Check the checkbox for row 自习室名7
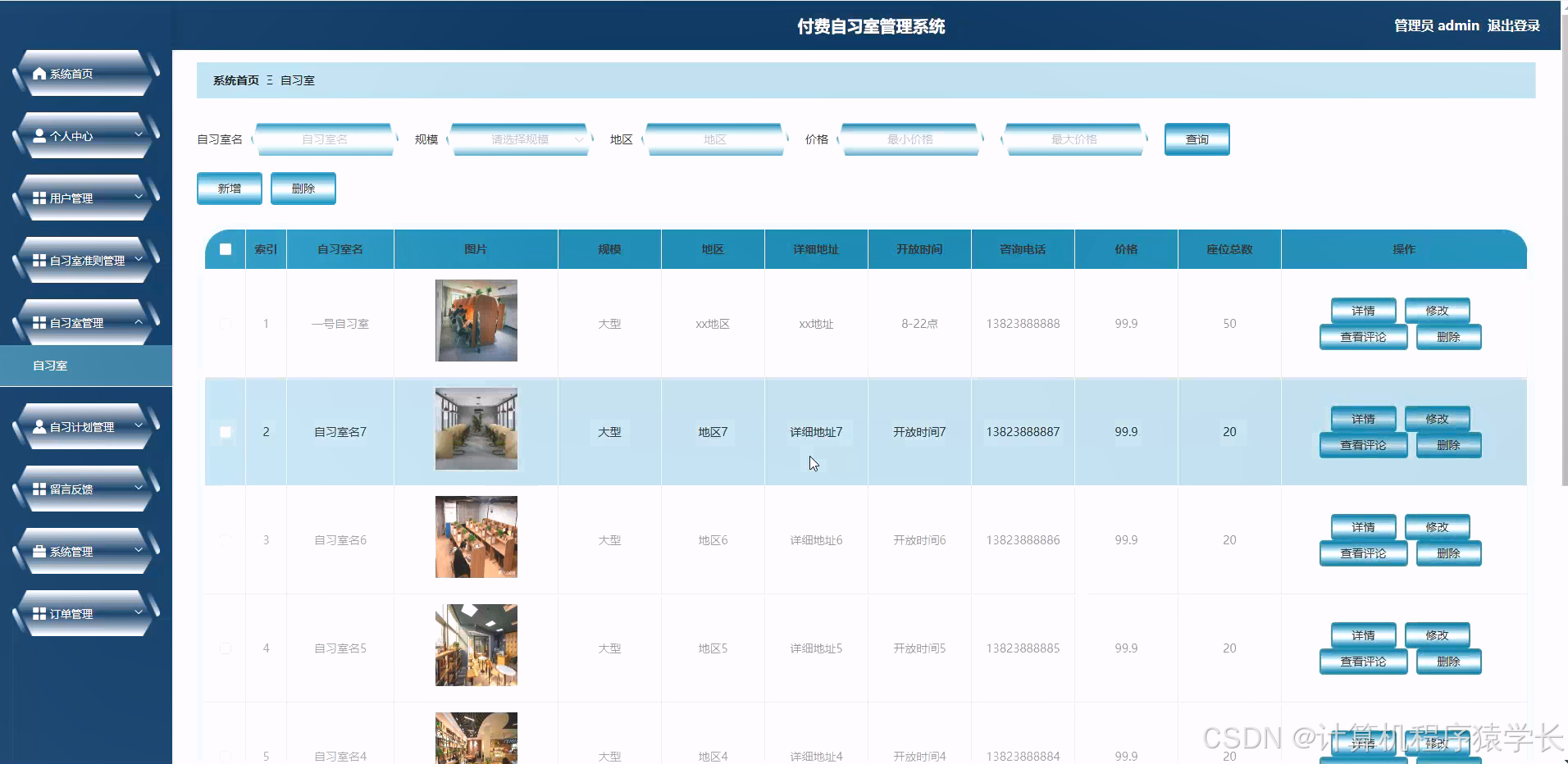1568x764 pixels. (x=226, y=432)
